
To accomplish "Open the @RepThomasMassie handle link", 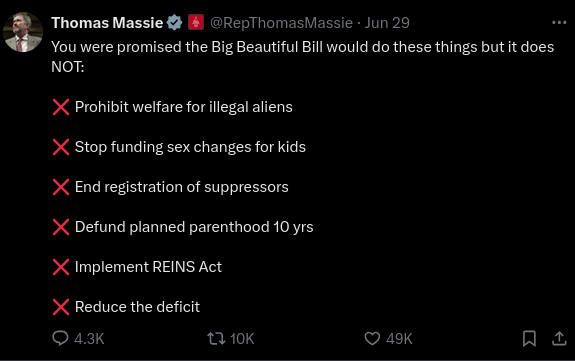I will pos(281,23).
